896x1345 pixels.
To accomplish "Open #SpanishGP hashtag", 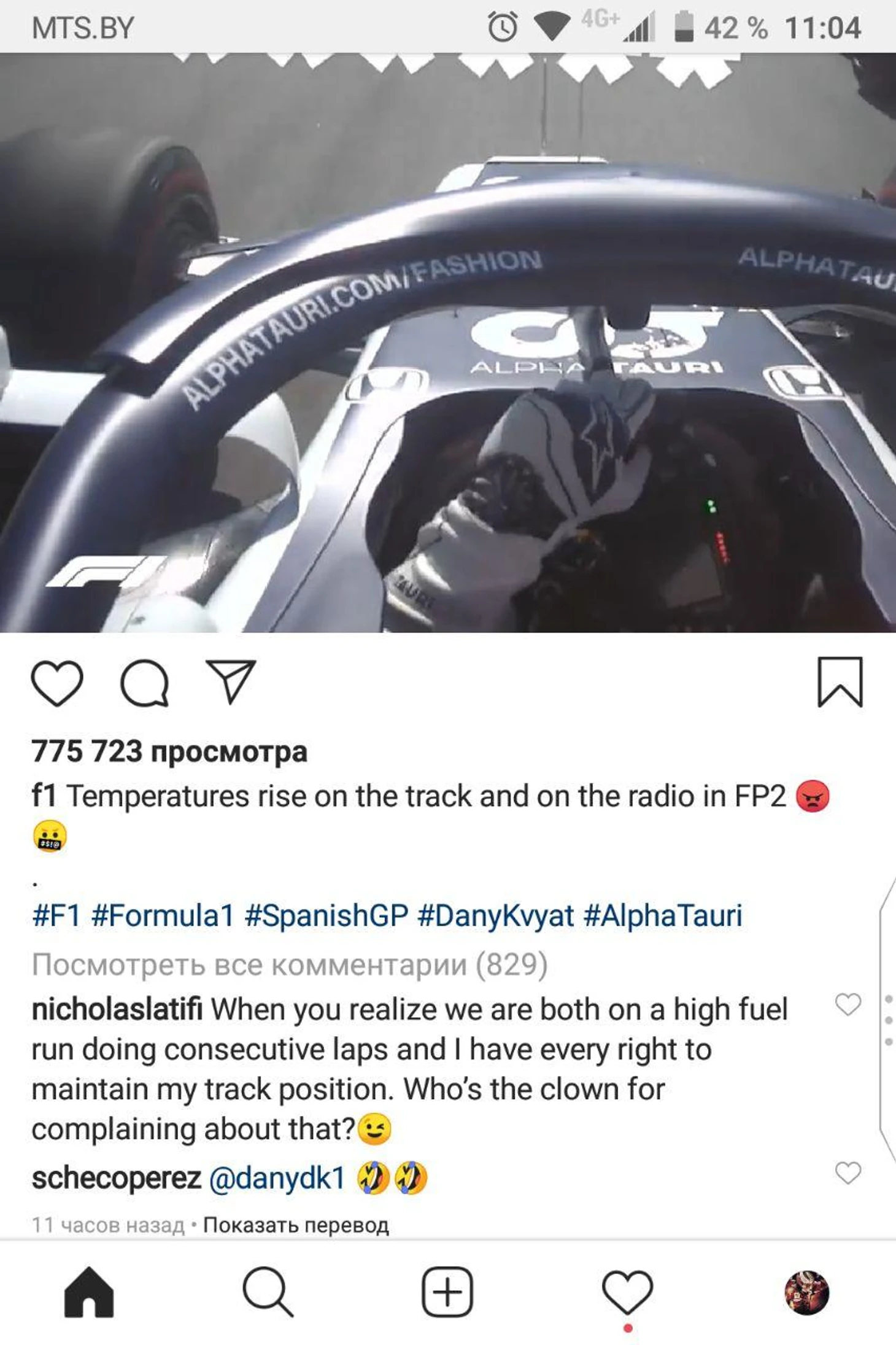I will [326, 915].
